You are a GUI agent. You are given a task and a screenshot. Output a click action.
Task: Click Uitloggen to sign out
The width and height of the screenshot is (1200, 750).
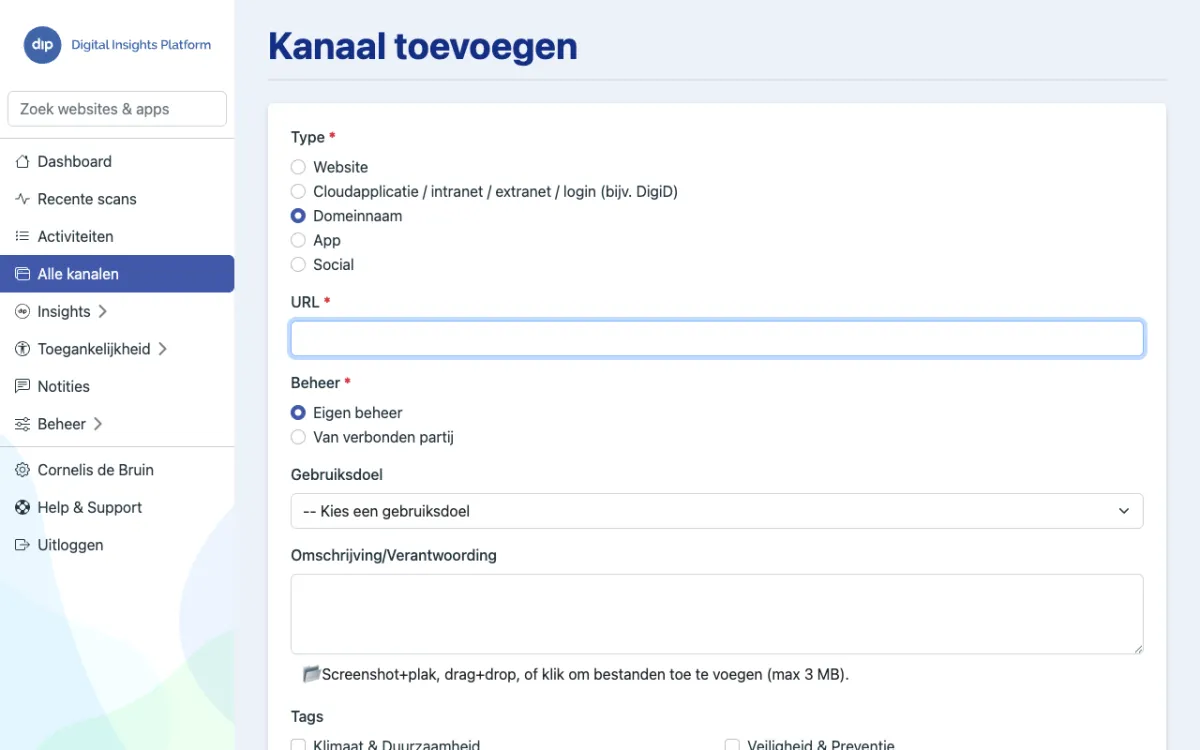[117, 545]
